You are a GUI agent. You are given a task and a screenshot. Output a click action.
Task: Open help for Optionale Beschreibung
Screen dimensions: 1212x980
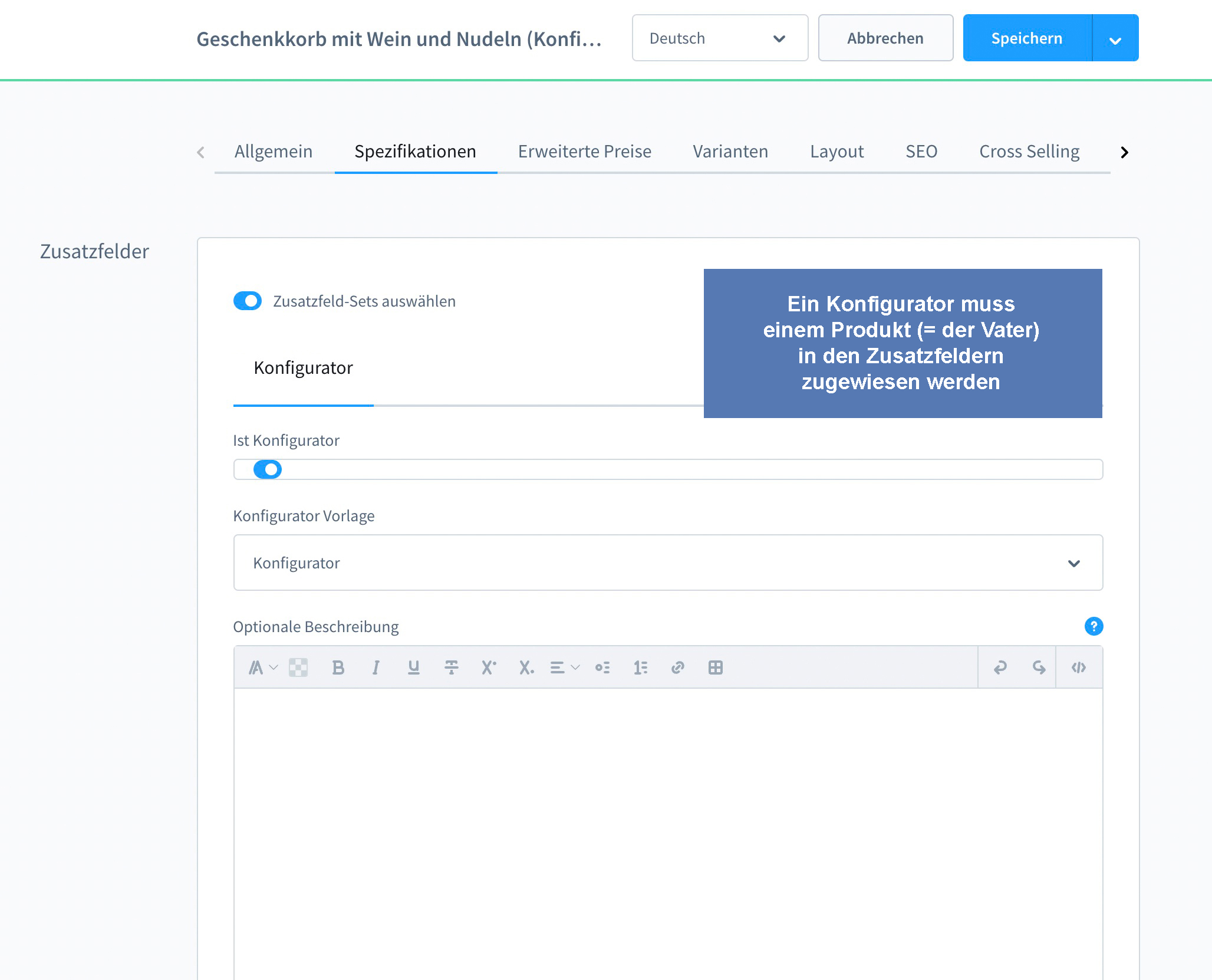1094,626
